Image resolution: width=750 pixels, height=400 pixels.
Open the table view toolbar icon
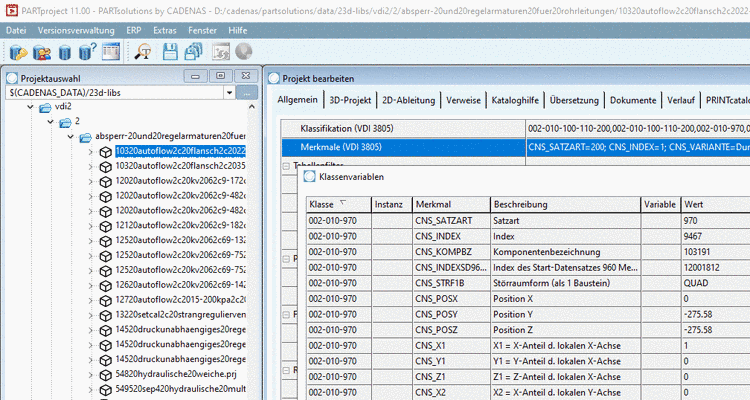coord(111,52)
